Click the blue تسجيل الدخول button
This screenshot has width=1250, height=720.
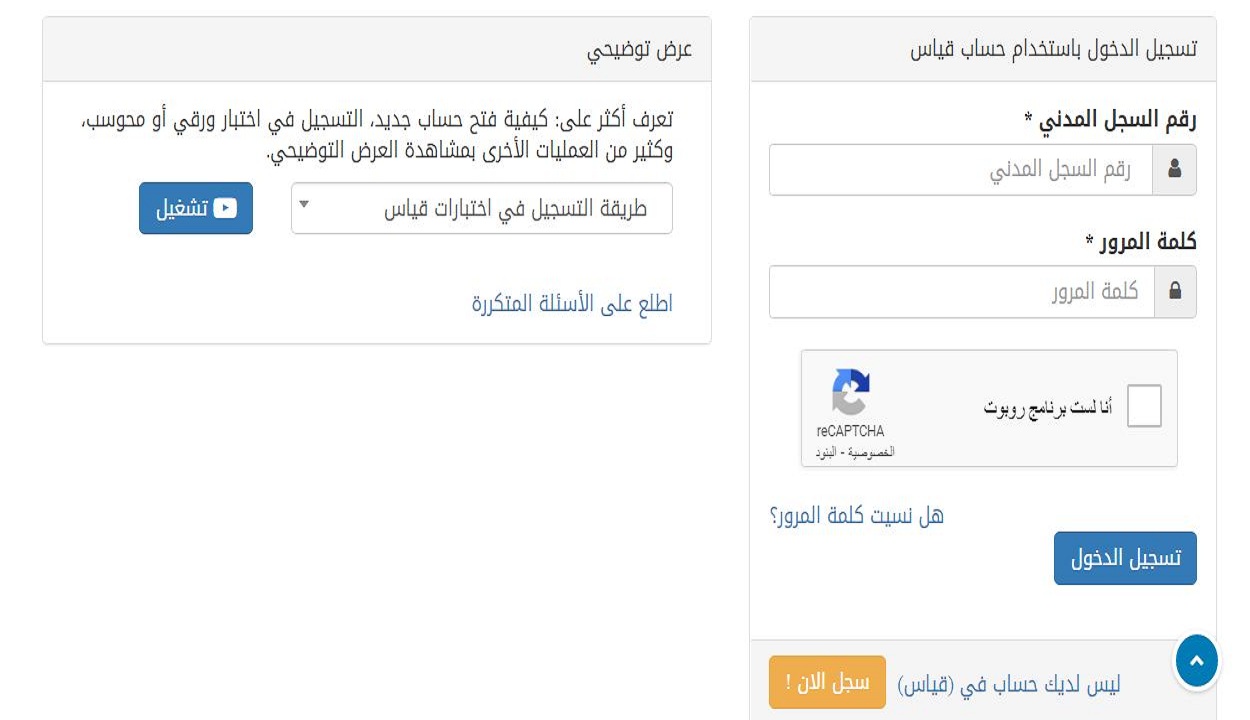tap(1125, 558)
